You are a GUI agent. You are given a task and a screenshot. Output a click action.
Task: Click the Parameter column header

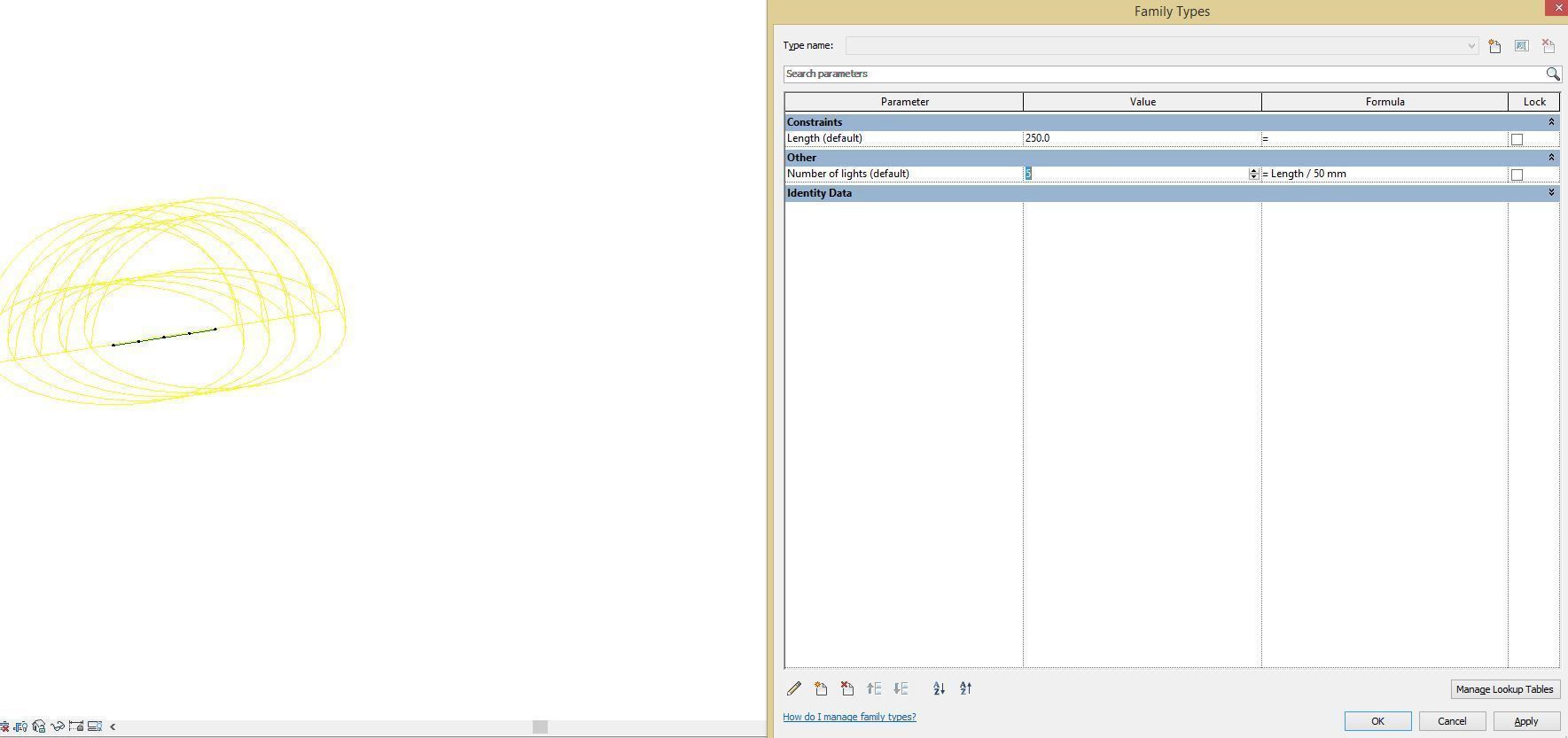(x=904, y=102)
